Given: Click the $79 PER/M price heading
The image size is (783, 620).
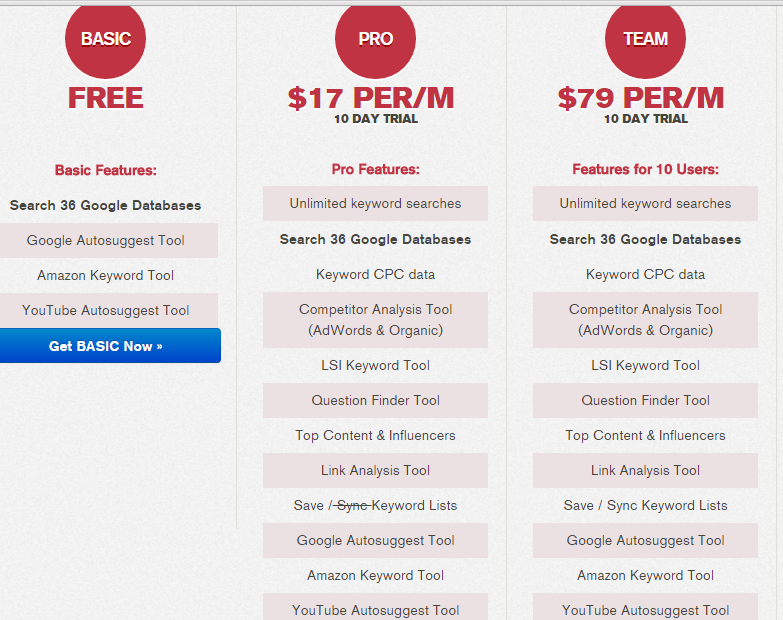Looking at the screenshot, I should click(x=641, y=98).
